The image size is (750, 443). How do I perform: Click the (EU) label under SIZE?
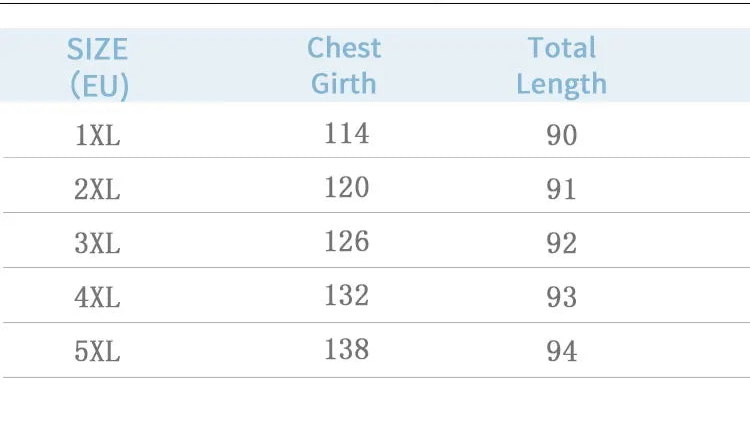point(98,85)
